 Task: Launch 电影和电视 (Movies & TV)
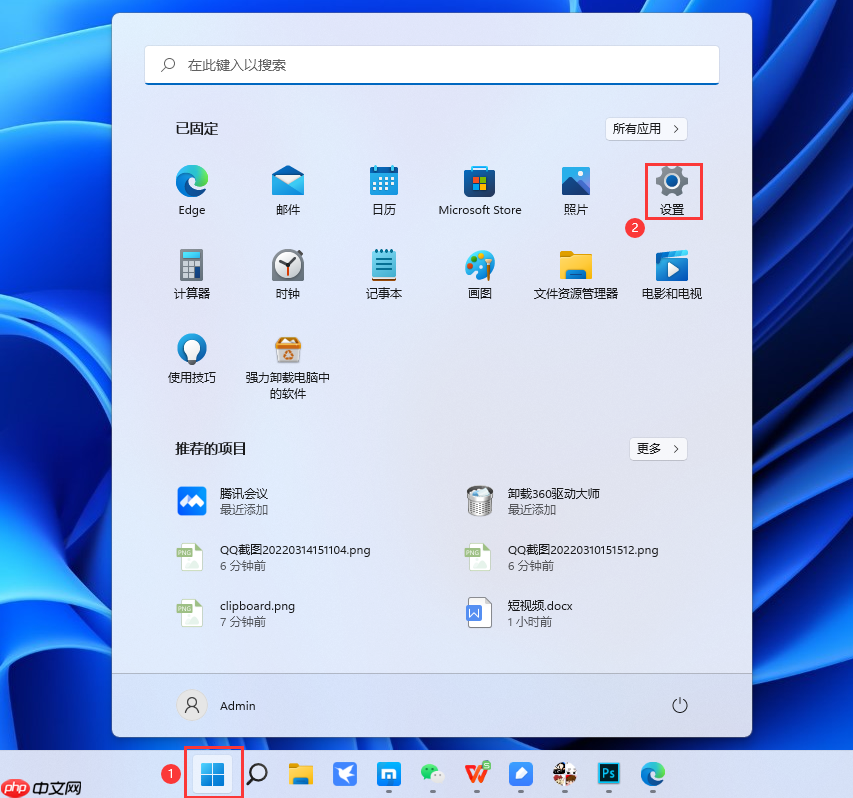click(x=671, y=266)
